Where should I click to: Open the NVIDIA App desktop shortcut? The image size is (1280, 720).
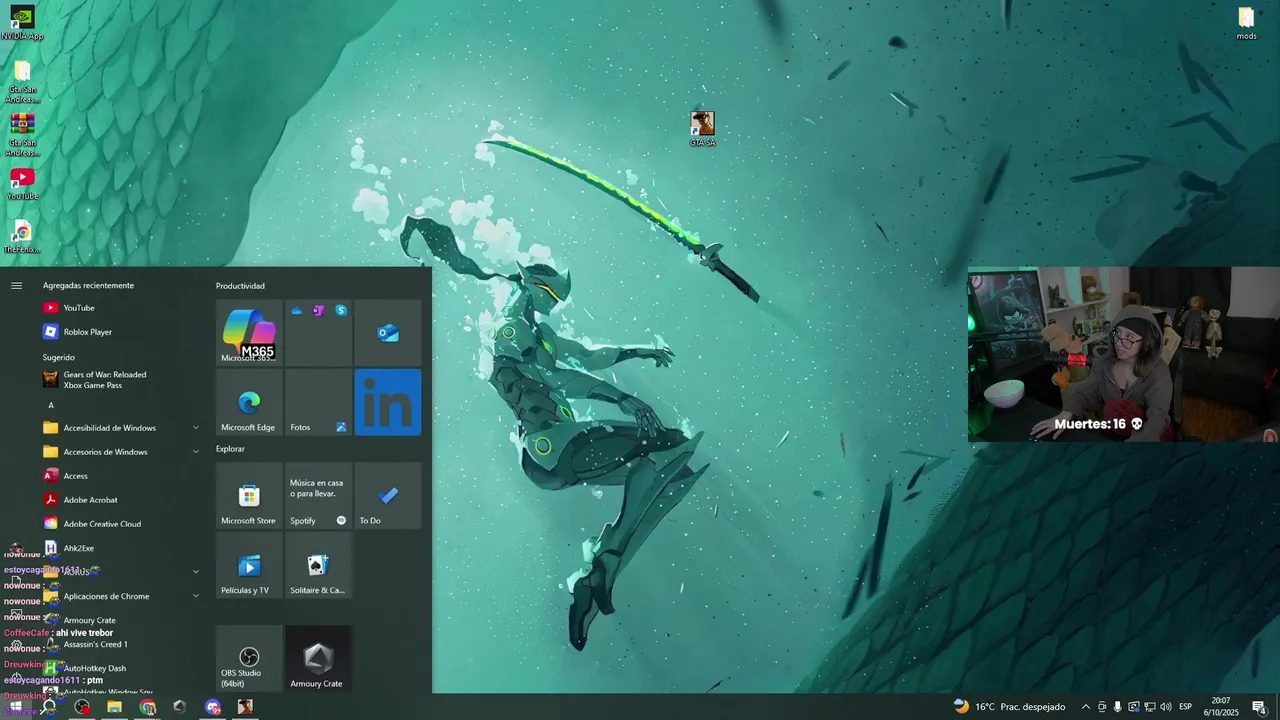[22, 23]
